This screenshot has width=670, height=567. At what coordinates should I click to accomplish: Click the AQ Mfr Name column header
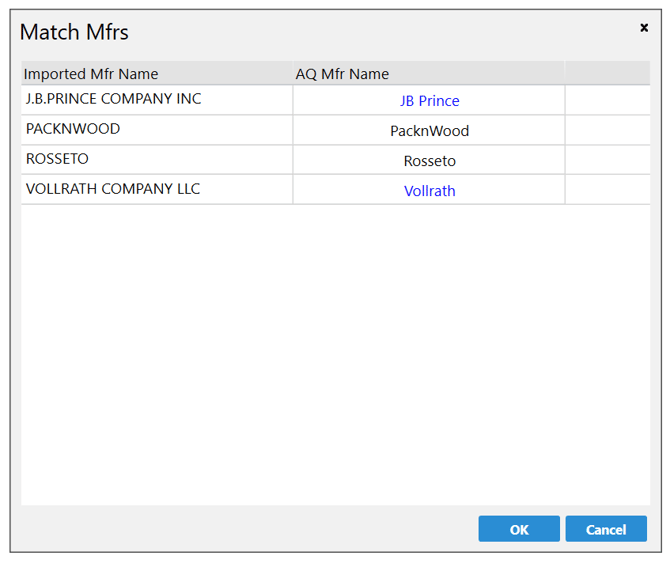coord(429,73)
